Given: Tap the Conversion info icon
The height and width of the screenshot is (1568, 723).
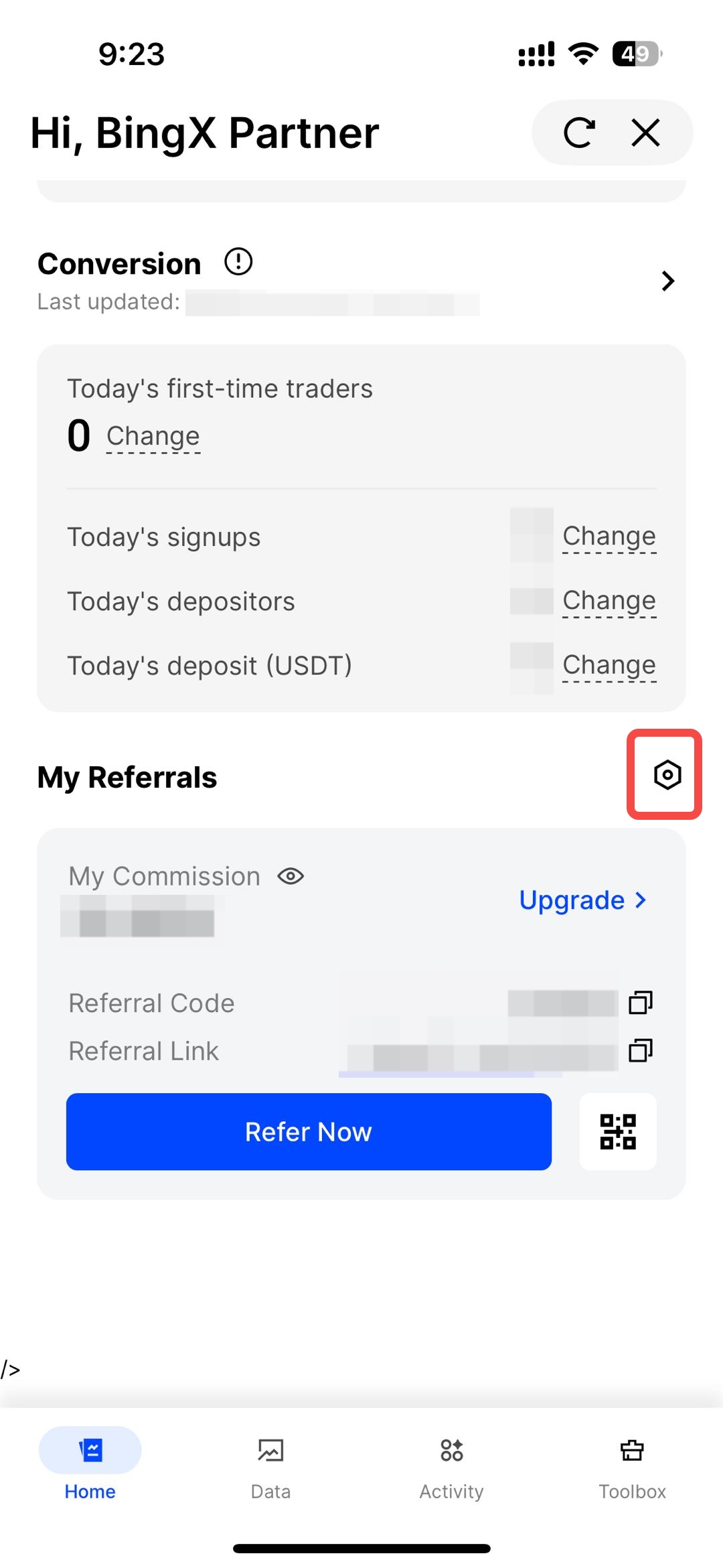Looking at the screenshot, I should click(238, 262).
